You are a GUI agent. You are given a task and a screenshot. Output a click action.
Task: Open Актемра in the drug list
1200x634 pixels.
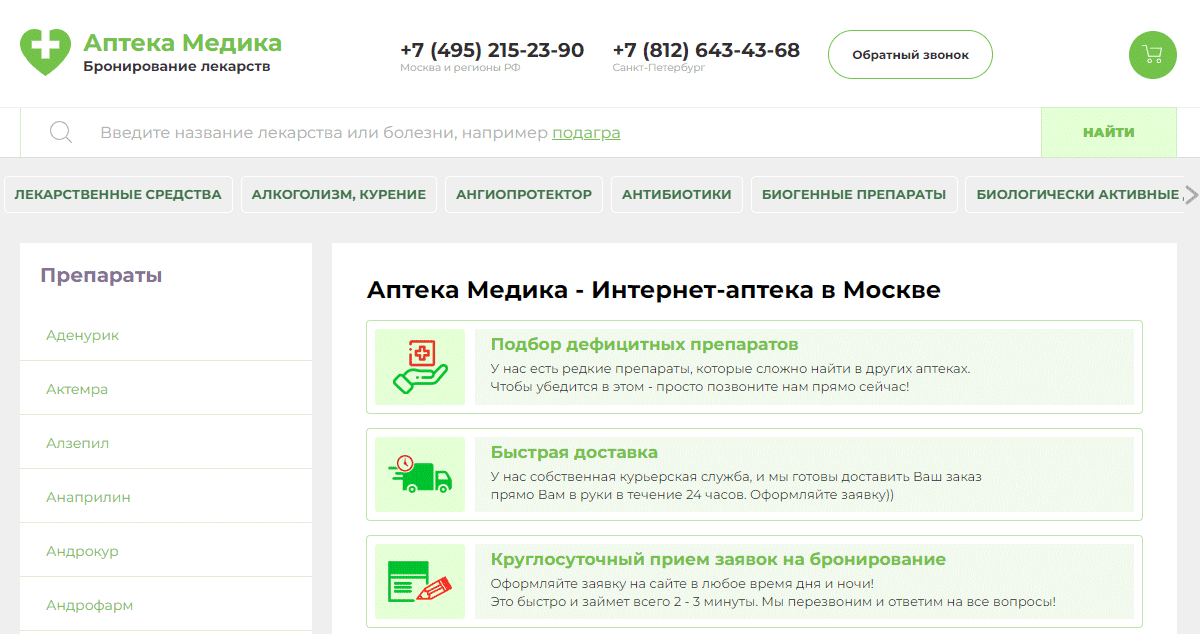tap(77, 389)
